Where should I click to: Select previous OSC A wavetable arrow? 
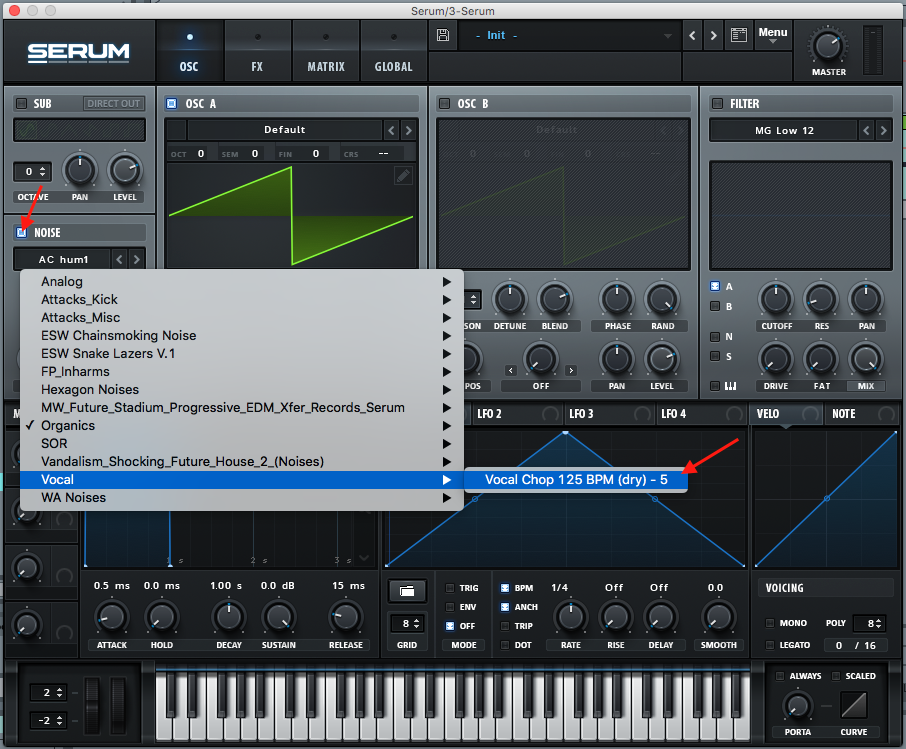pyautogui.click(x=392, y=130)
